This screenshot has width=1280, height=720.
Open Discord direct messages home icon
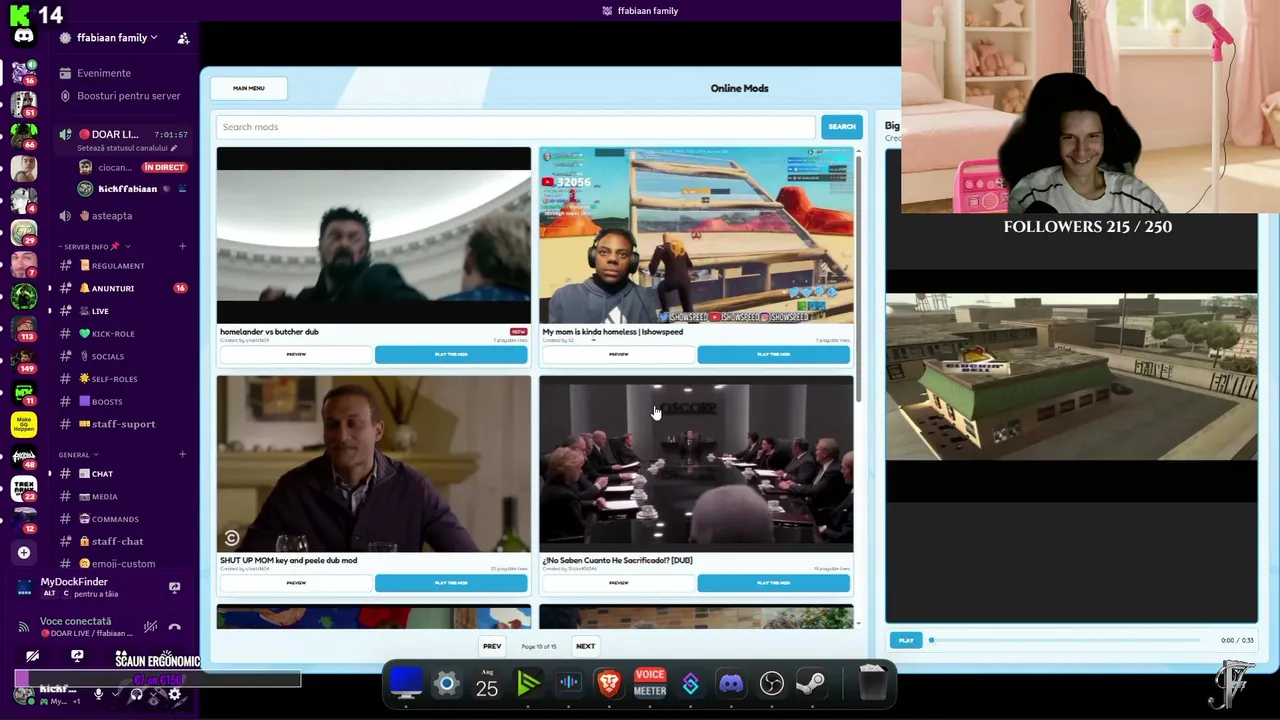coord(24,36)
